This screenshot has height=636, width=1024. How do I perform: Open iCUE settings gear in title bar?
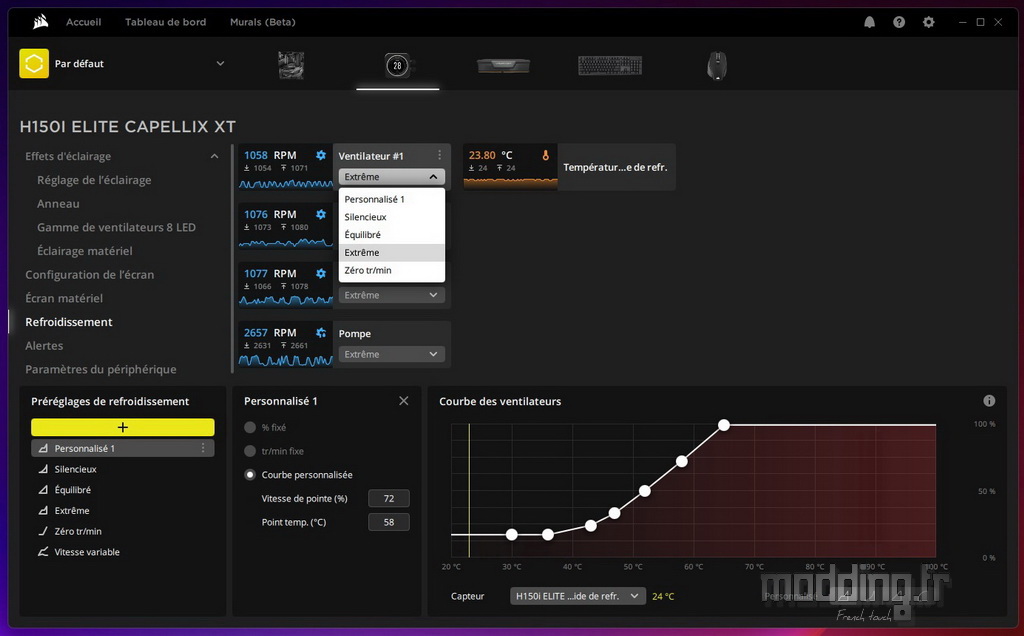[929, 22]
